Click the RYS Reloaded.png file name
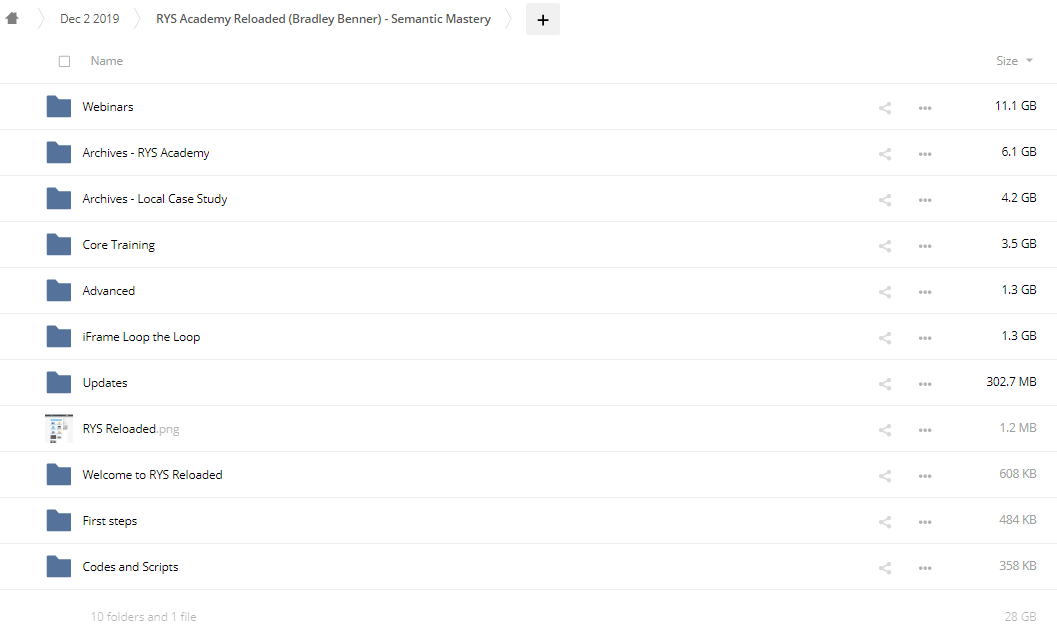1057x636 pixels. coord(131,429)
